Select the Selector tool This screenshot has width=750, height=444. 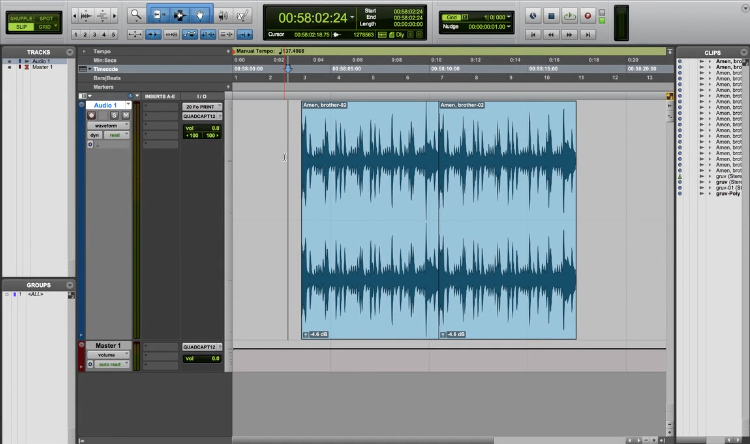pyautogui.click(x=179, y=15)
